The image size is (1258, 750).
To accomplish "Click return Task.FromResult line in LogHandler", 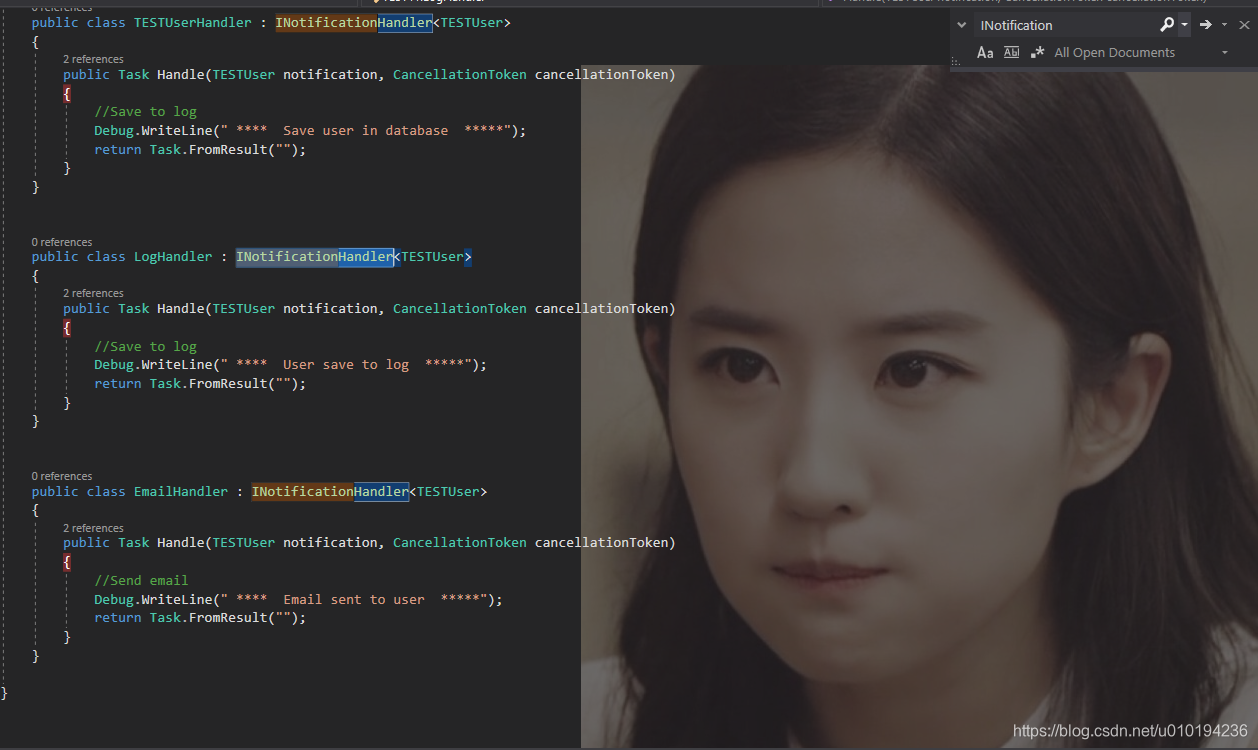I will pos(200,383).
